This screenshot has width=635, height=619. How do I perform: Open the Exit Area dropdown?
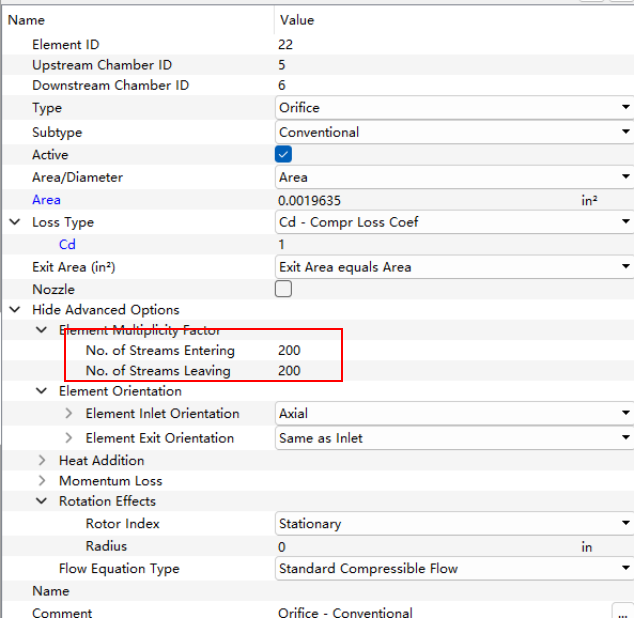tap(454, 267)
